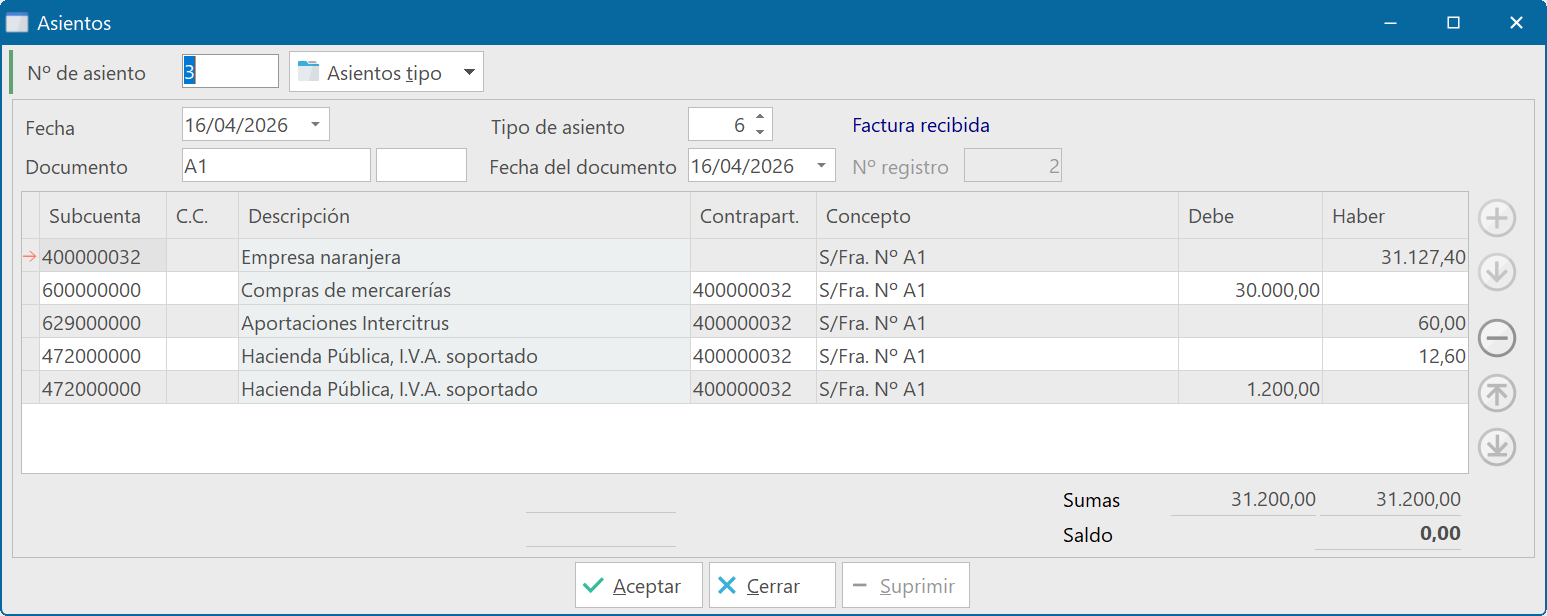The width and height of the screenshot is (1547, 616).
Task: Click the Subcuenta column header
Action: [94, 216]
